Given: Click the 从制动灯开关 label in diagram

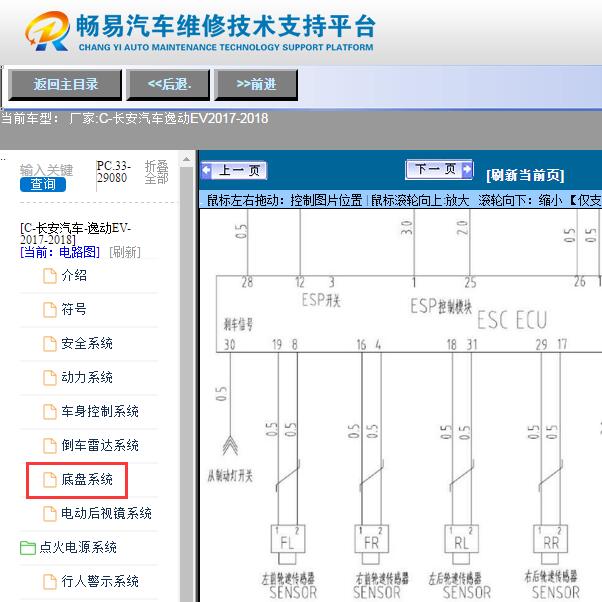Looking at the screenshot, I should click(230, 476).
